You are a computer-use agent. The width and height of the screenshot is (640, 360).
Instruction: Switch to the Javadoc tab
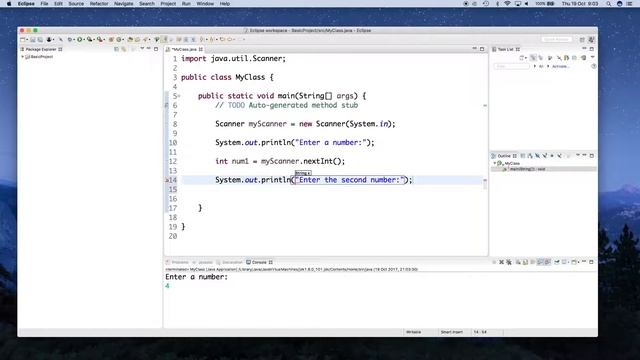tap(202, 262)
